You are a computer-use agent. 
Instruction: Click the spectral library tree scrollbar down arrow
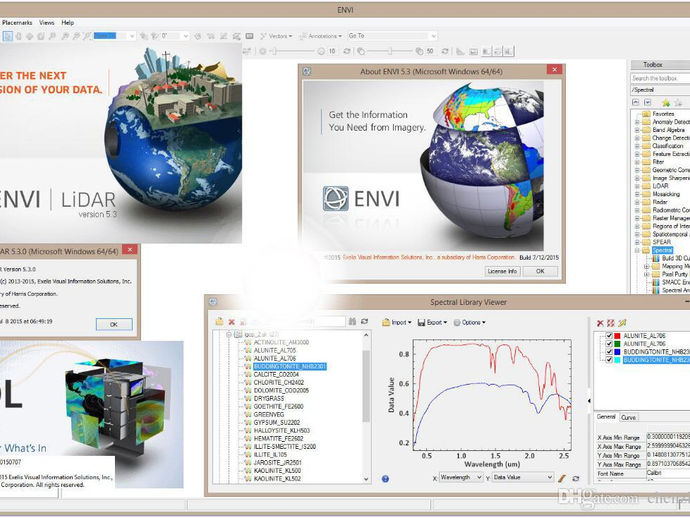pos(366,479)
